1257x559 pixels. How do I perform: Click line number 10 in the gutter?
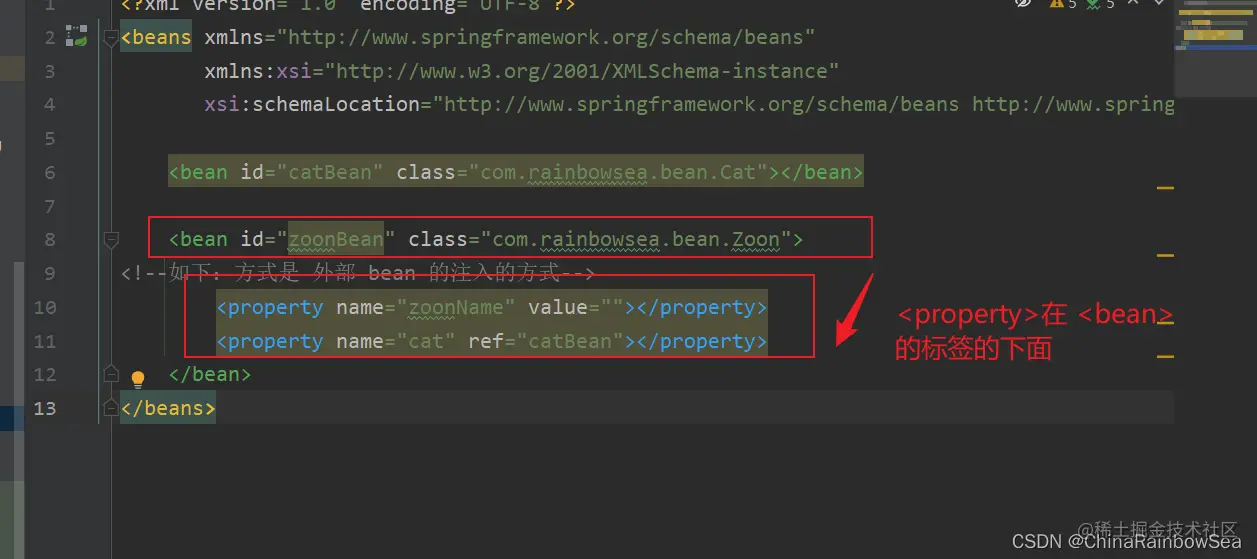tap(44, 307)
